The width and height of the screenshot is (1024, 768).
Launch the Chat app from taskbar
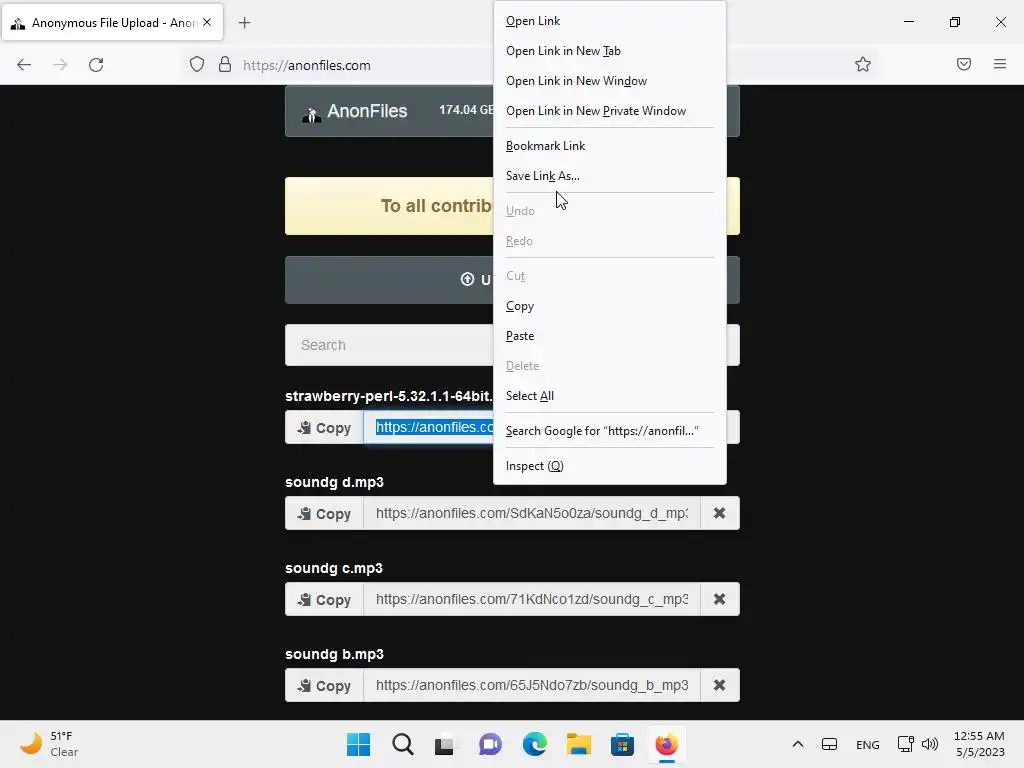[490, 744]
